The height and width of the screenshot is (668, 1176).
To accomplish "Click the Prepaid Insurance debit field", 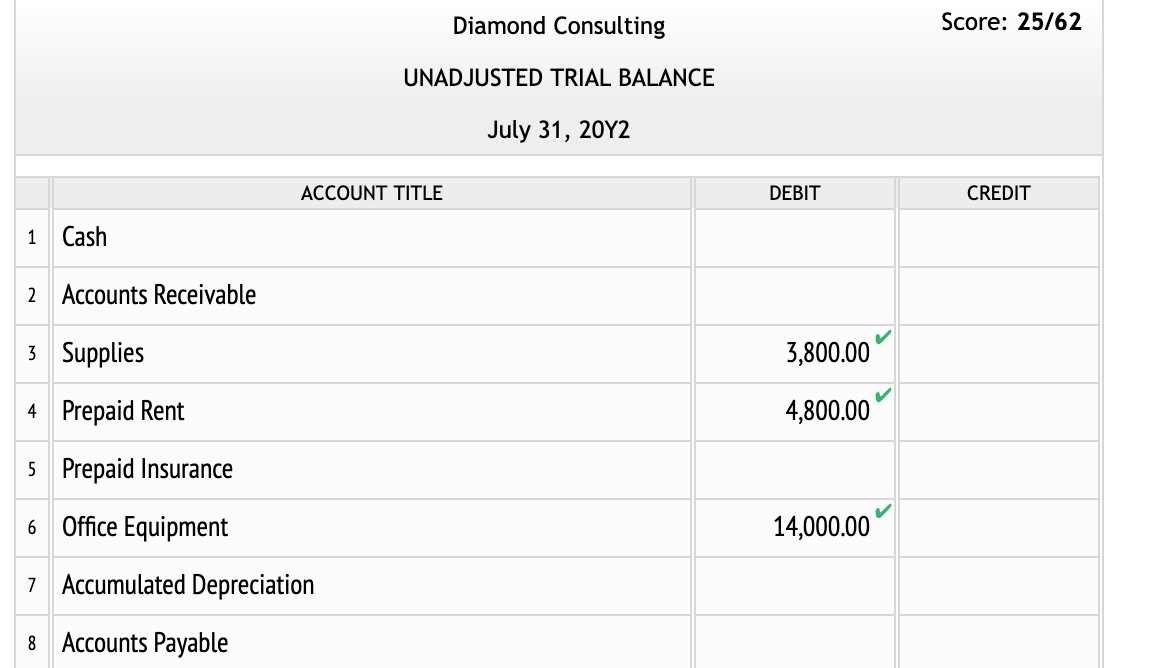I will point(793,469).
